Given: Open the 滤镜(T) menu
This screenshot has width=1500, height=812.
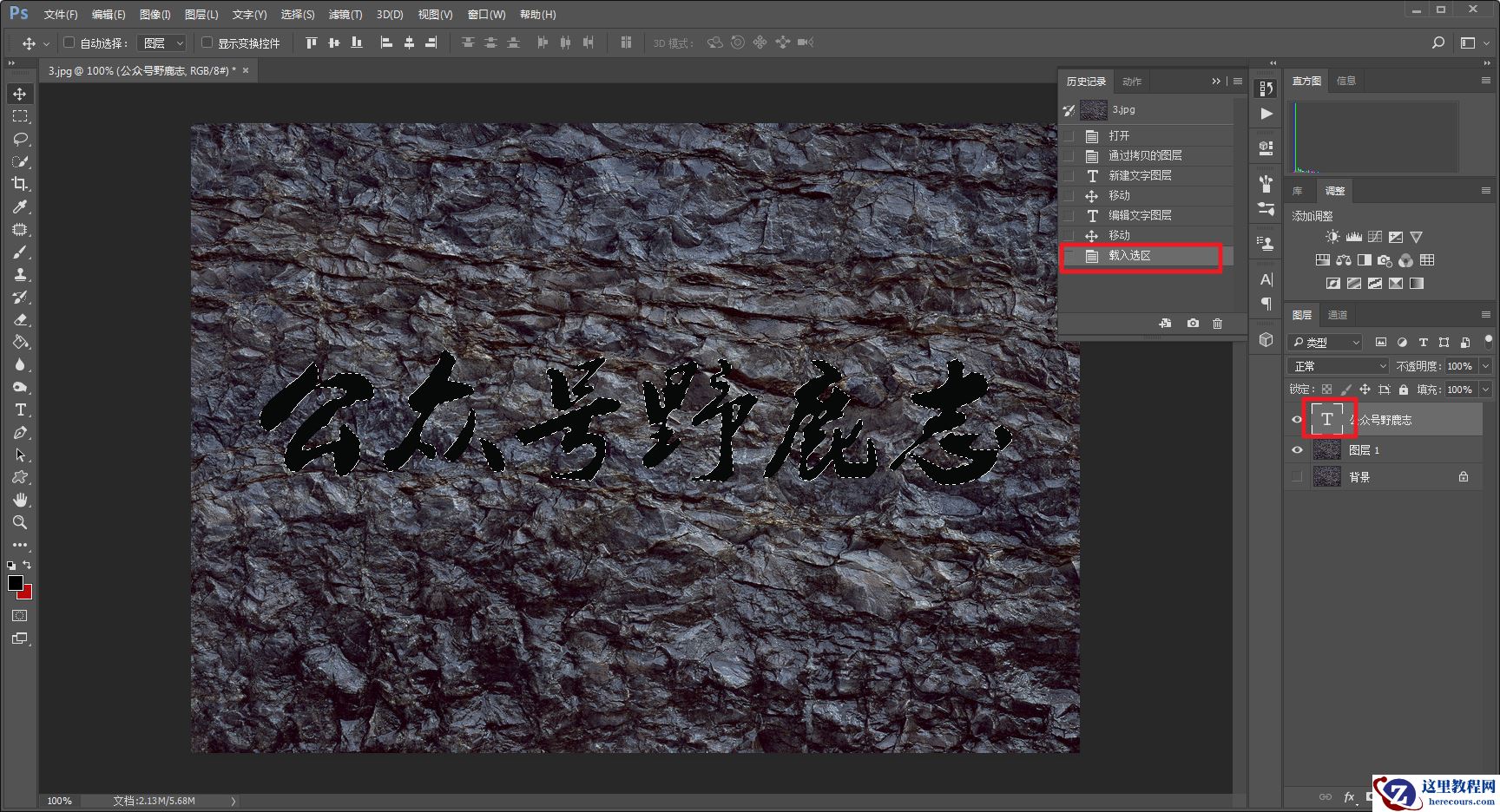Looking at the screenshot, I should tap(345, 15).
